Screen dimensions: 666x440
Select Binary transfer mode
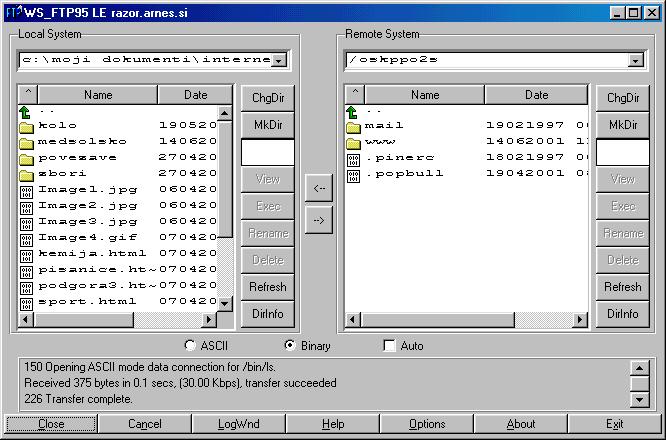click(291, 346)
